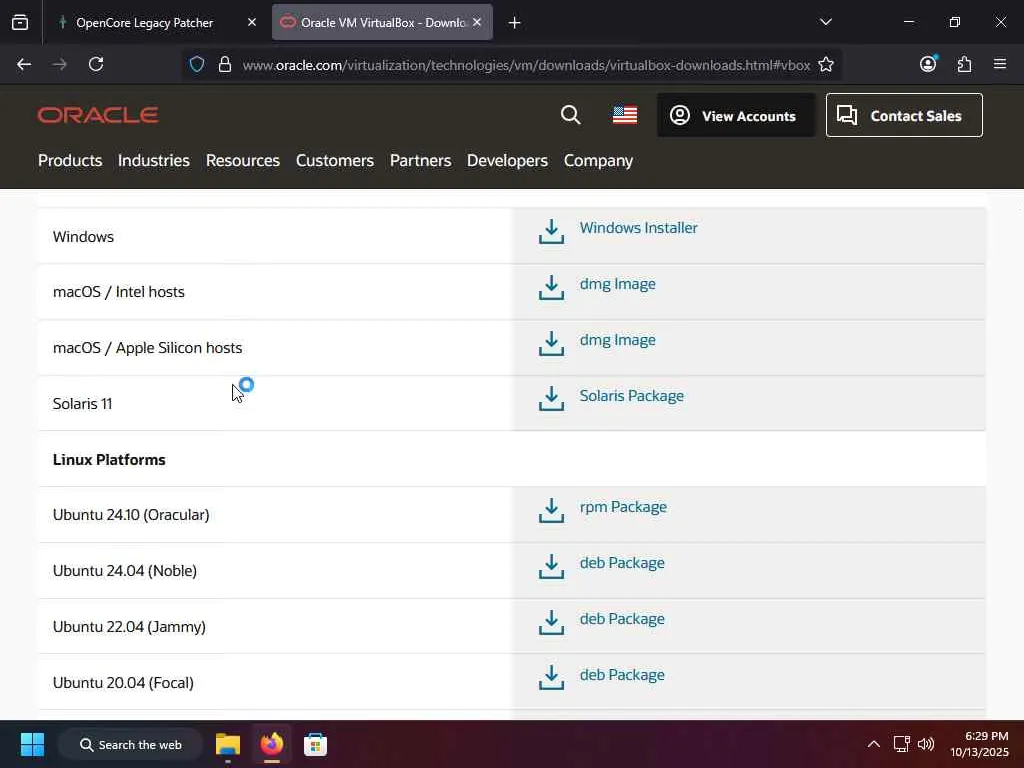Open the Customers menu
Viewport: 1024px width, 768px height.
334,161
